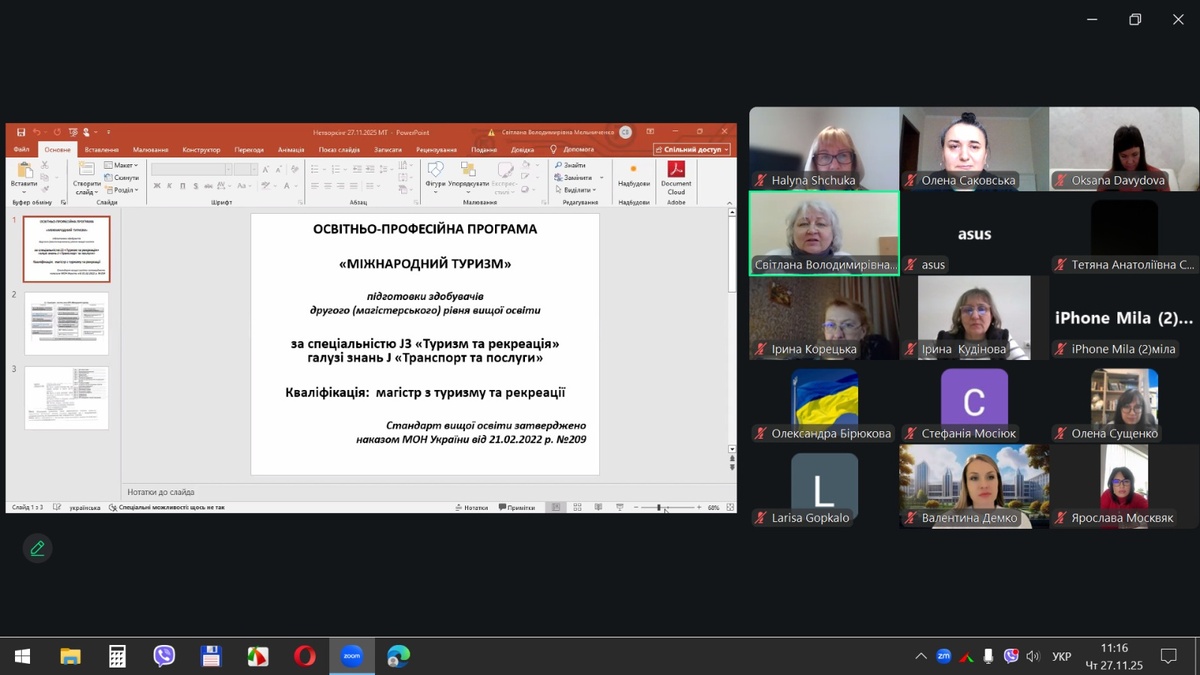Open Viber from the taskbar
The image size is (1200, 675).
164,656
